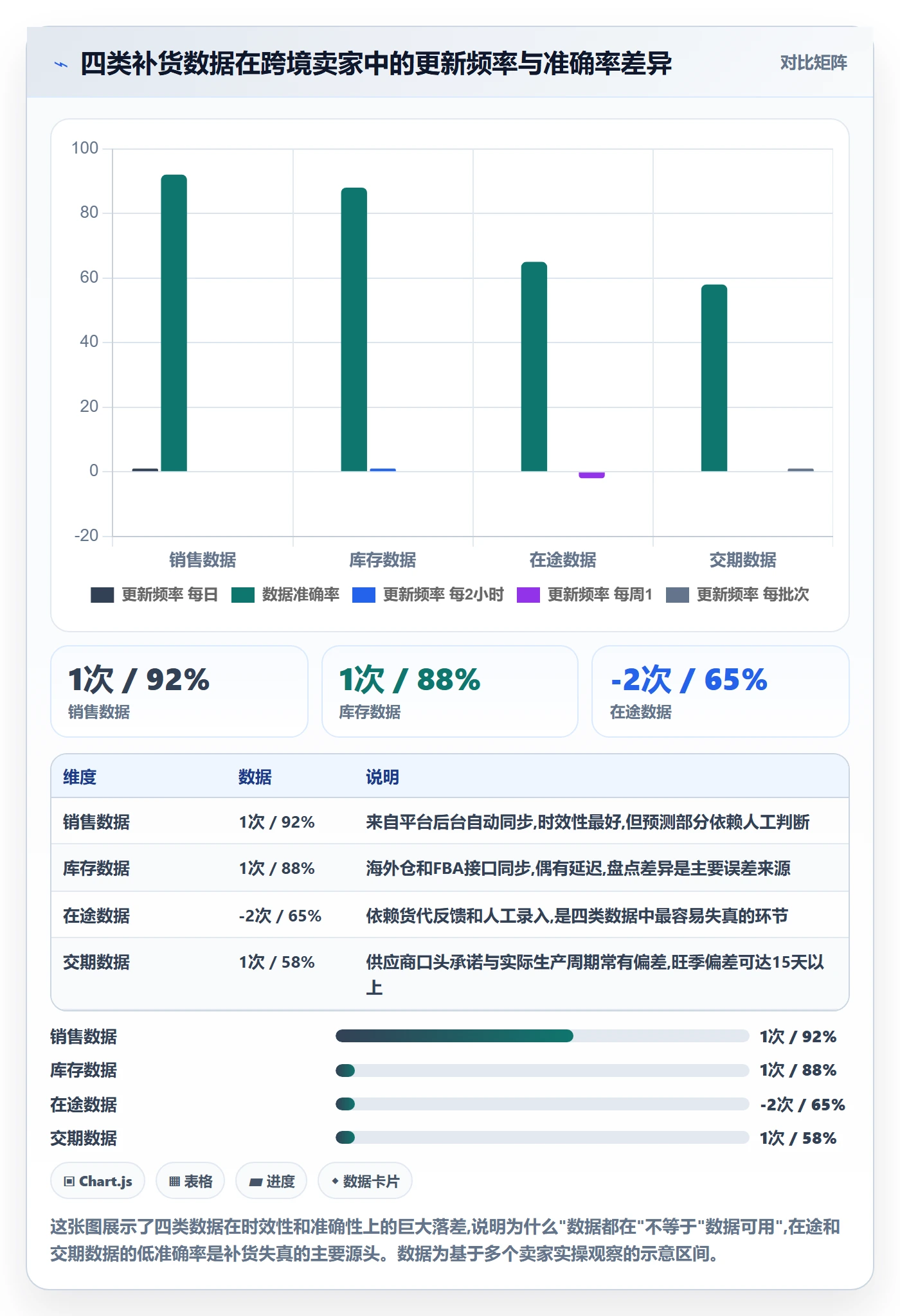The height and width of the screenshot is (1316, 900).
Task: Click the 维度 column header
Action: click(x=80, y=777)
